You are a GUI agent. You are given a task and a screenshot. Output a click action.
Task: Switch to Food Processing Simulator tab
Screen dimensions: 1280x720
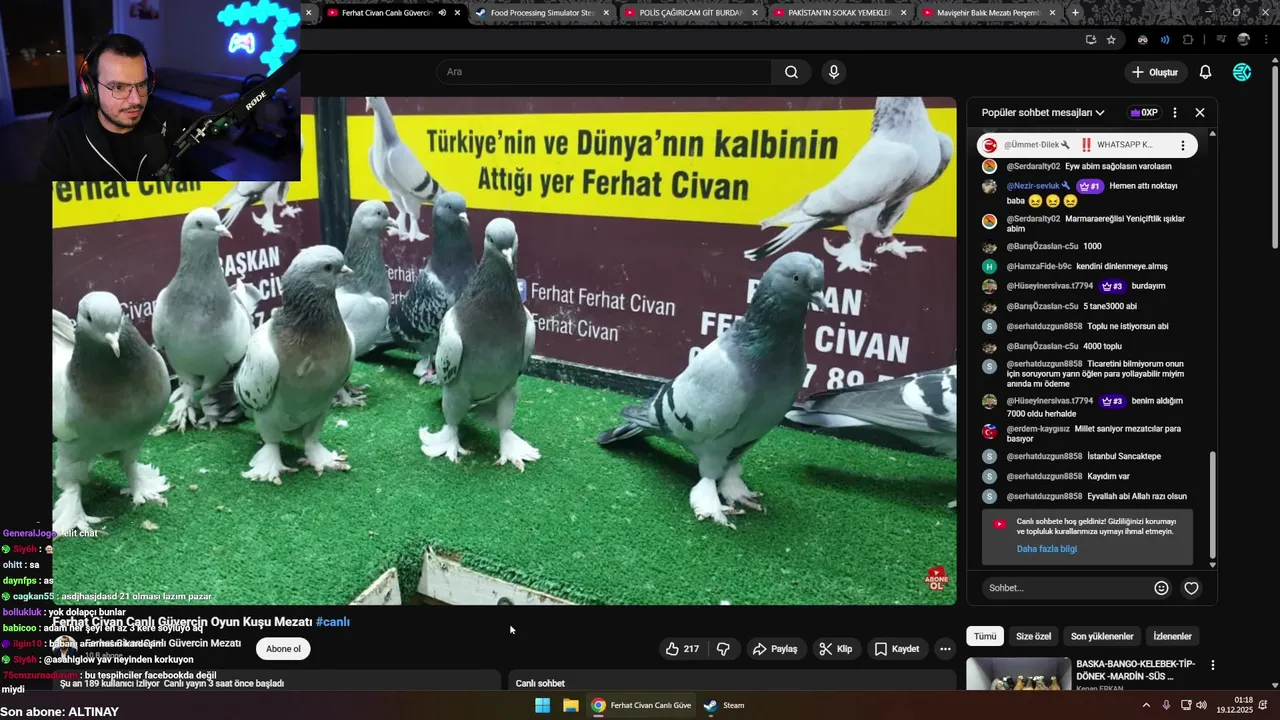(x=541, y=13)
